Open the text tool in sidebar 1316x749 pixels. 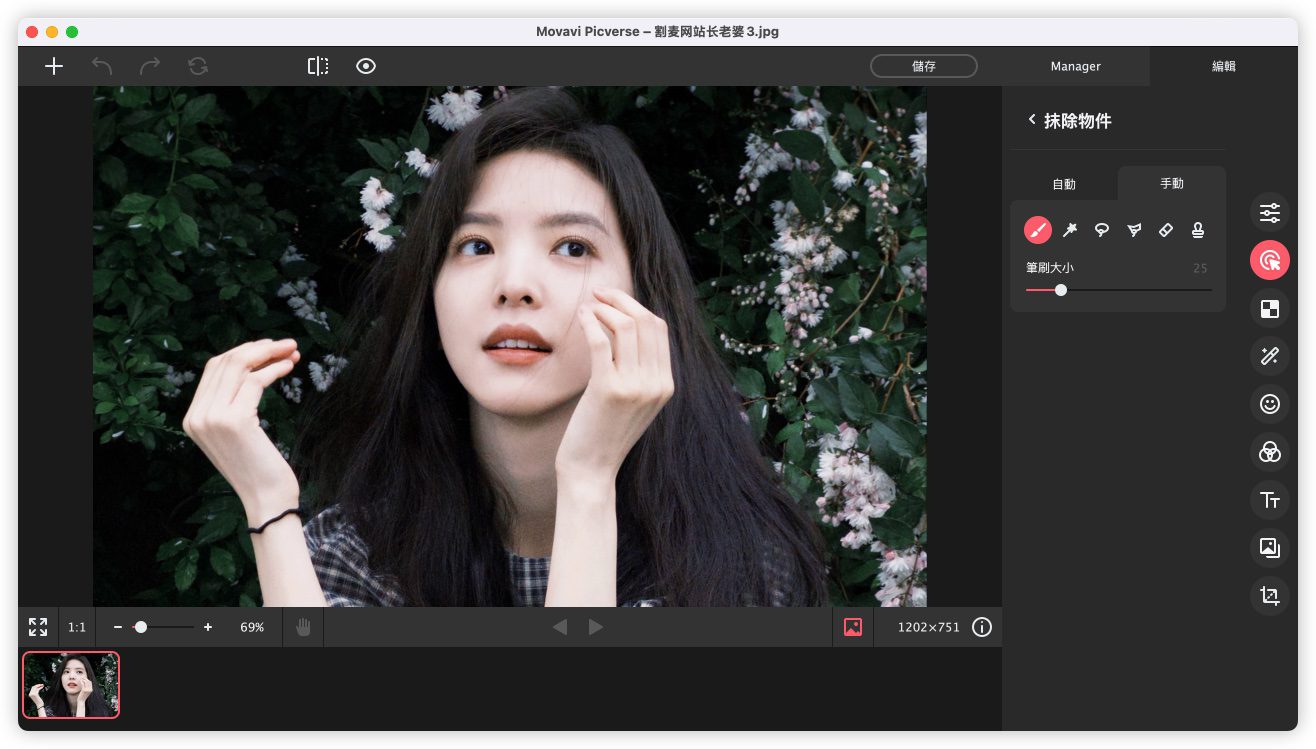(1270, 500)
